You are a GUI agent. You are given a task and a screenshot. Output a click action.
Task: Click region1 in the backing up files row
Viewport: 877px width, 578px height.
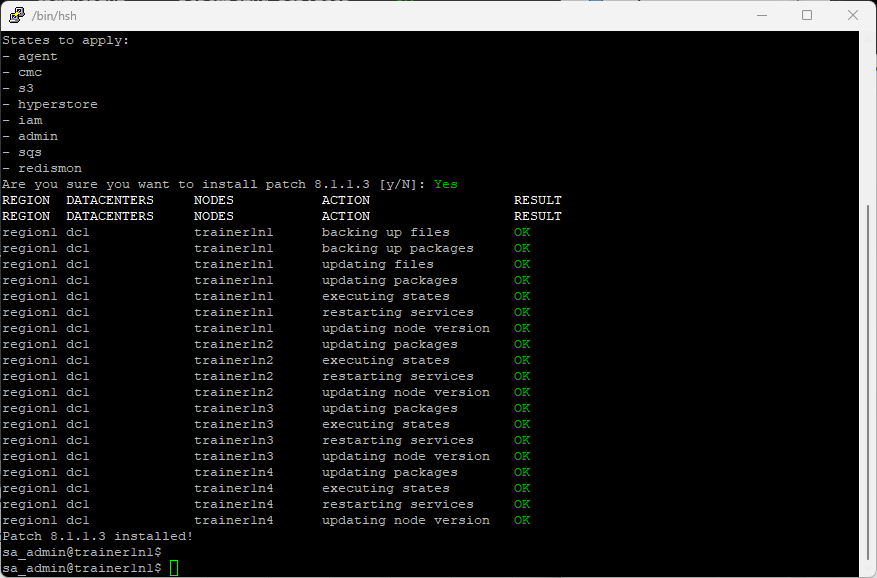[30, 232]
